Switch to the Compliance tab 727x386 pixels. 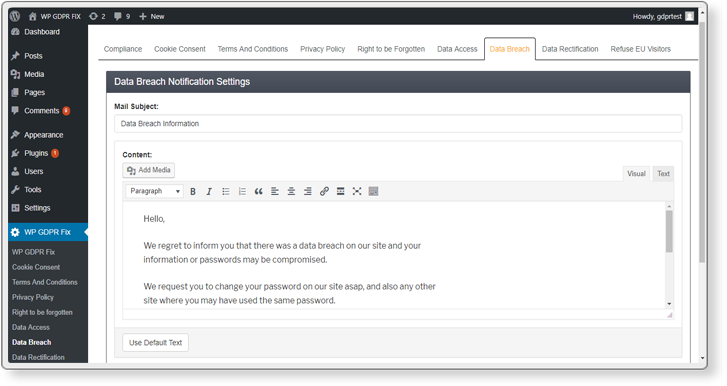(x=123, y=49)
